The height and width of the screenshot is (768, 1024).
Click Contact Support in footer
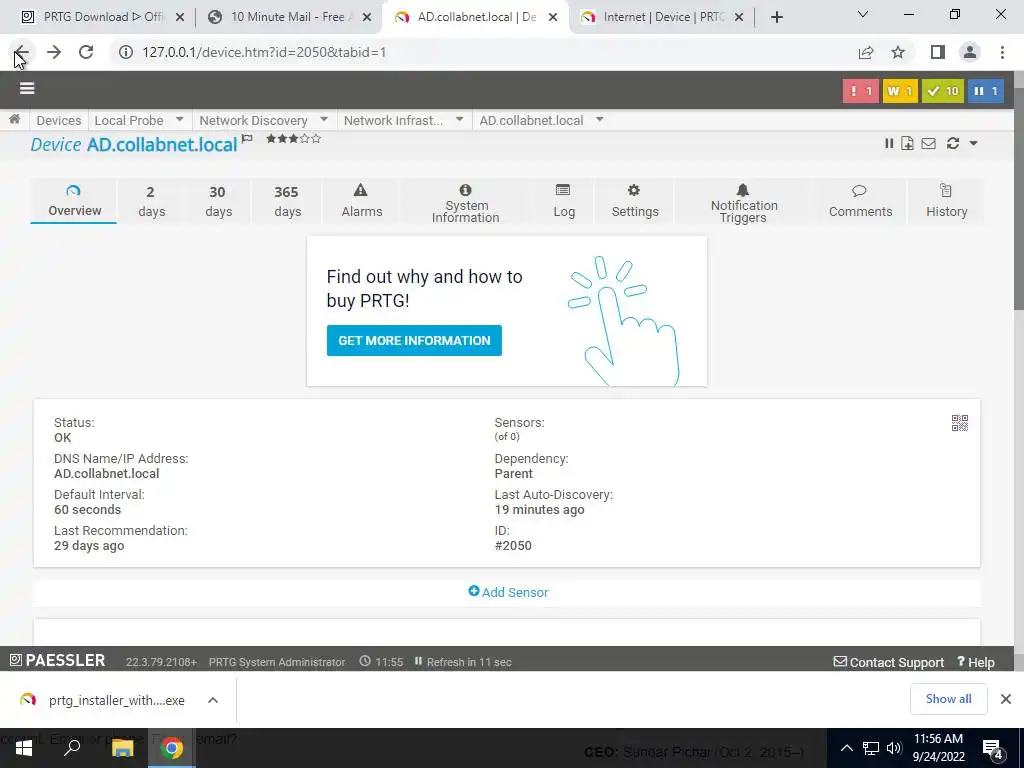tap(888, 662)
